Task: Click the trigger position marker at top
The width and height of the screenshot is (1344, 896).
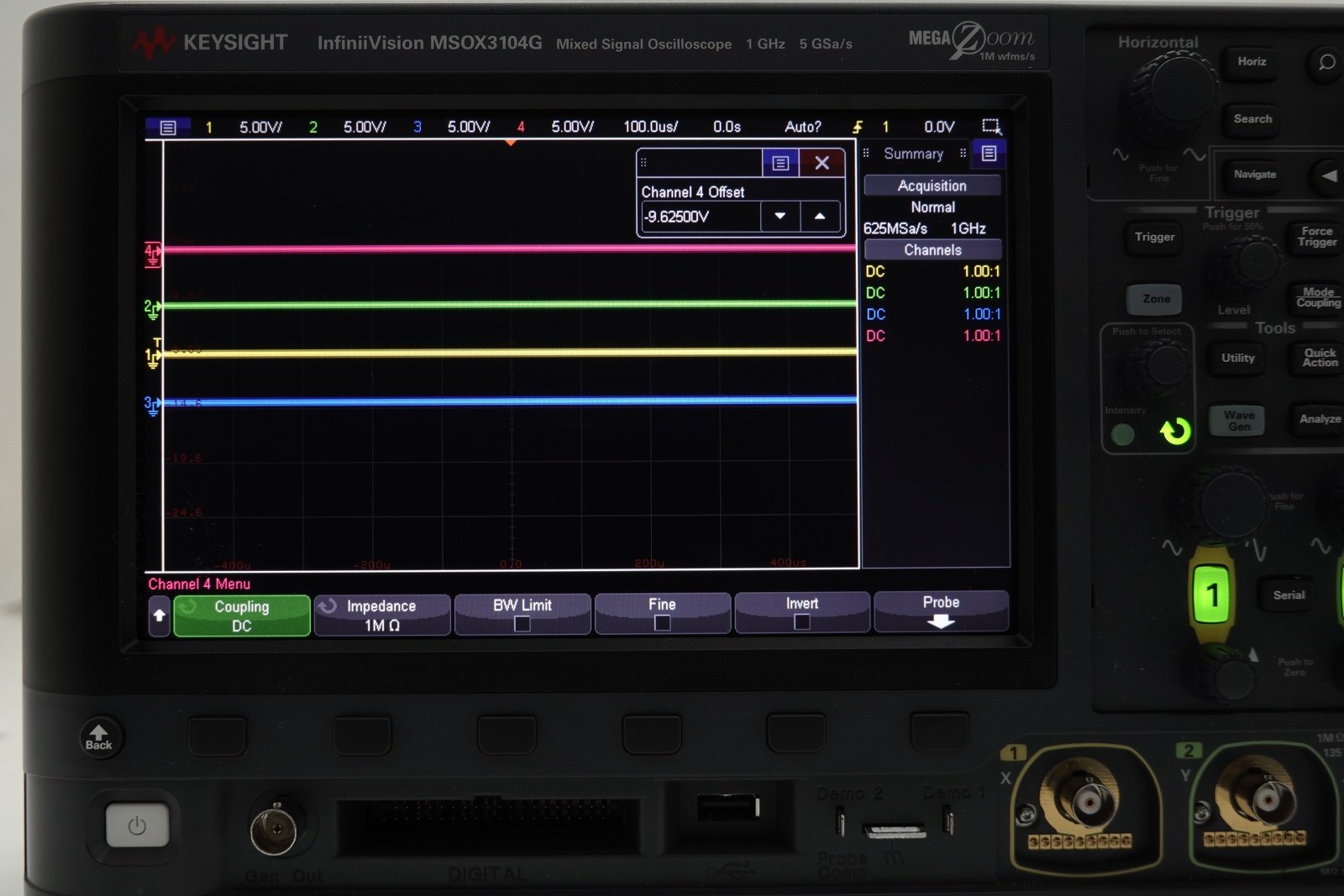Action: 511,143
